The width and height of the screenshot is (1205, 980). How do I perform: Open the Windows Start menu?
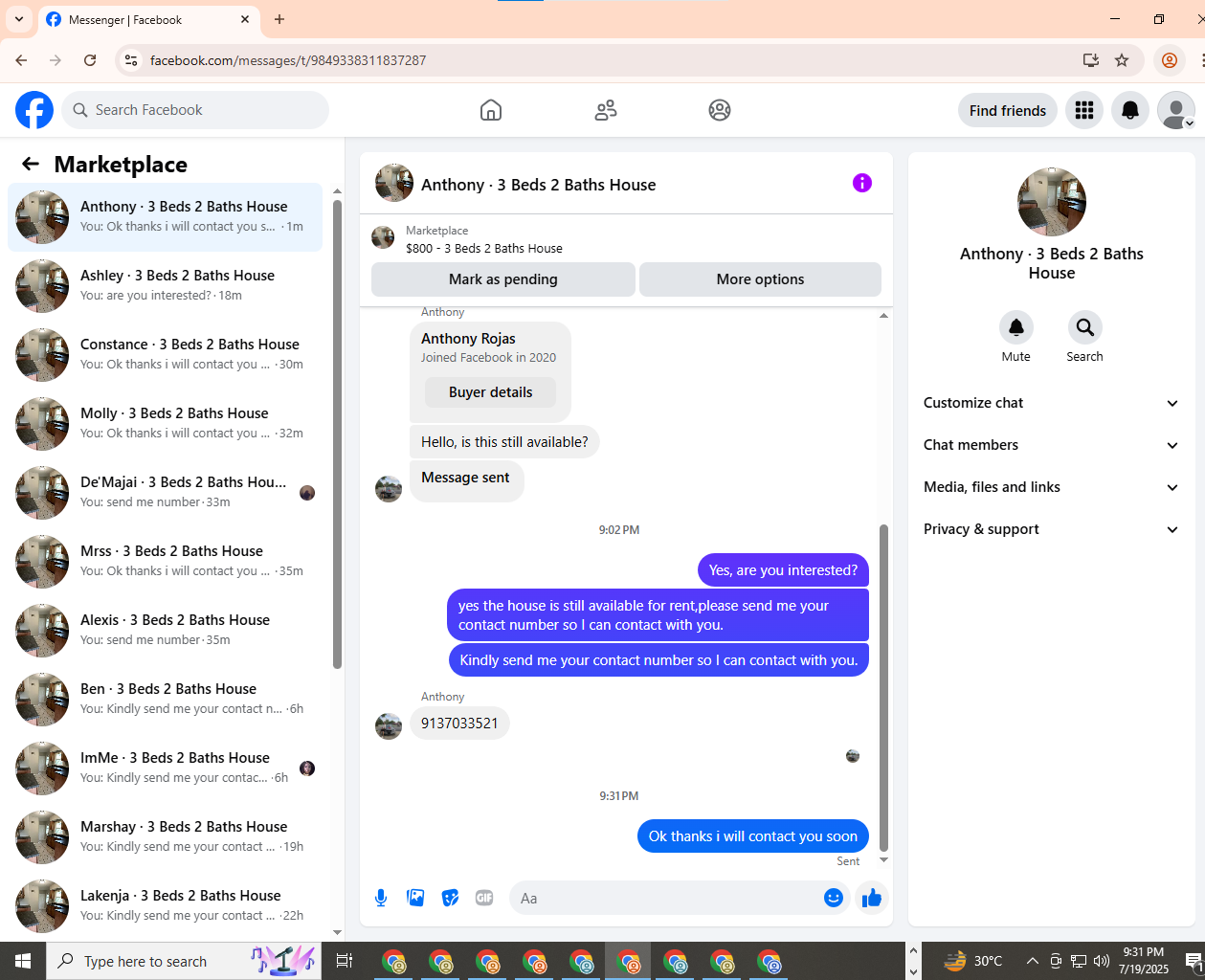[x=23, y=961]
